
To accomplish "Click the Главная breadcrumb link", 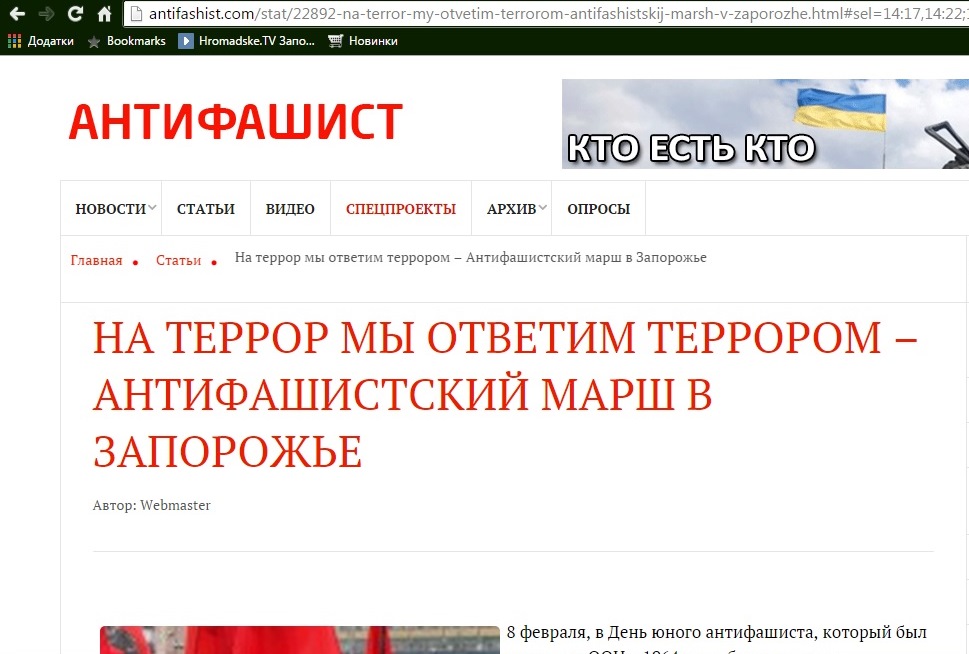I will (x=96, y=260).
